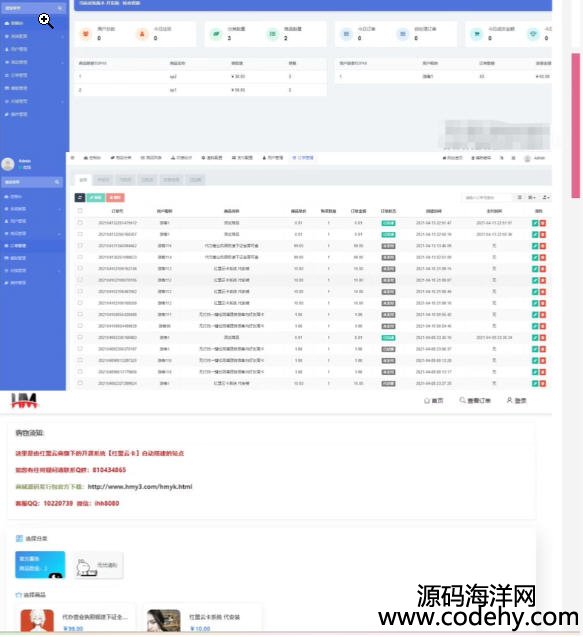Viewport: 583px width, 637px height.
Task: Click the green edit icon in first order row
Action: (x=535, y=223)
